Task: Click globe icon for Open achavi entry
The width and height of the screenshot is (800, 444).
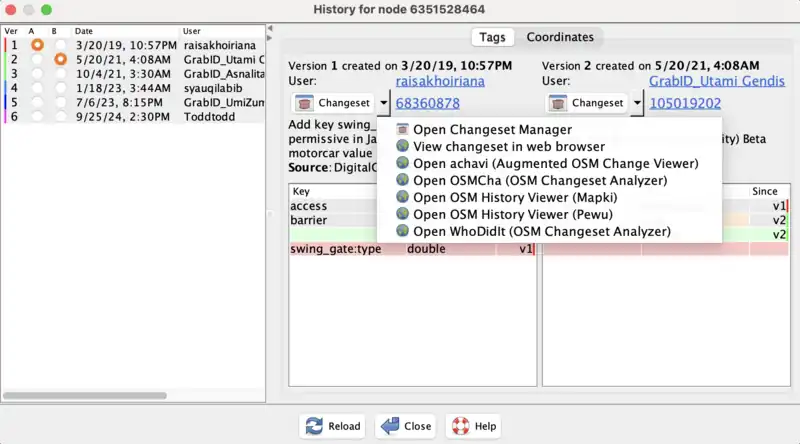Action: [x=403, y=163]
